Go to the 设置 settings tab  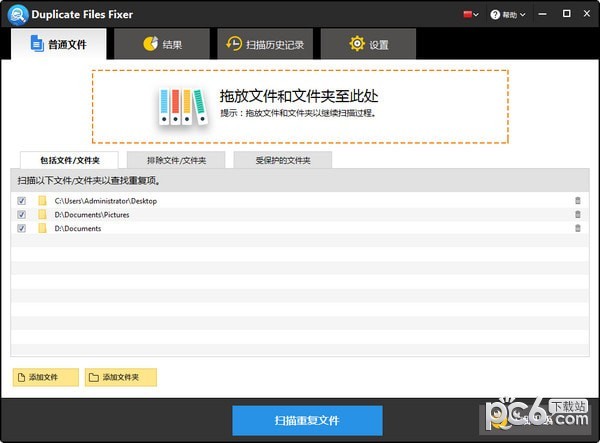tap(368, 44)
